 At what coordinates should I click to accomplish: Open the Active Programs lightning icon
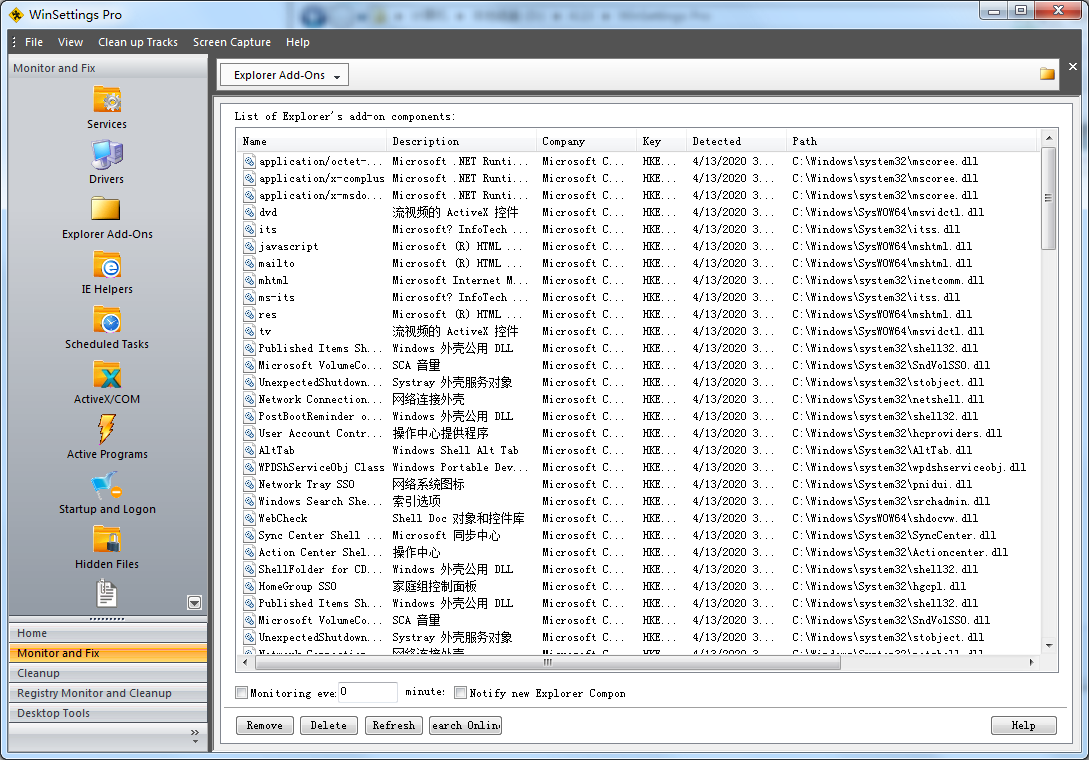click(x=106, y=429)
